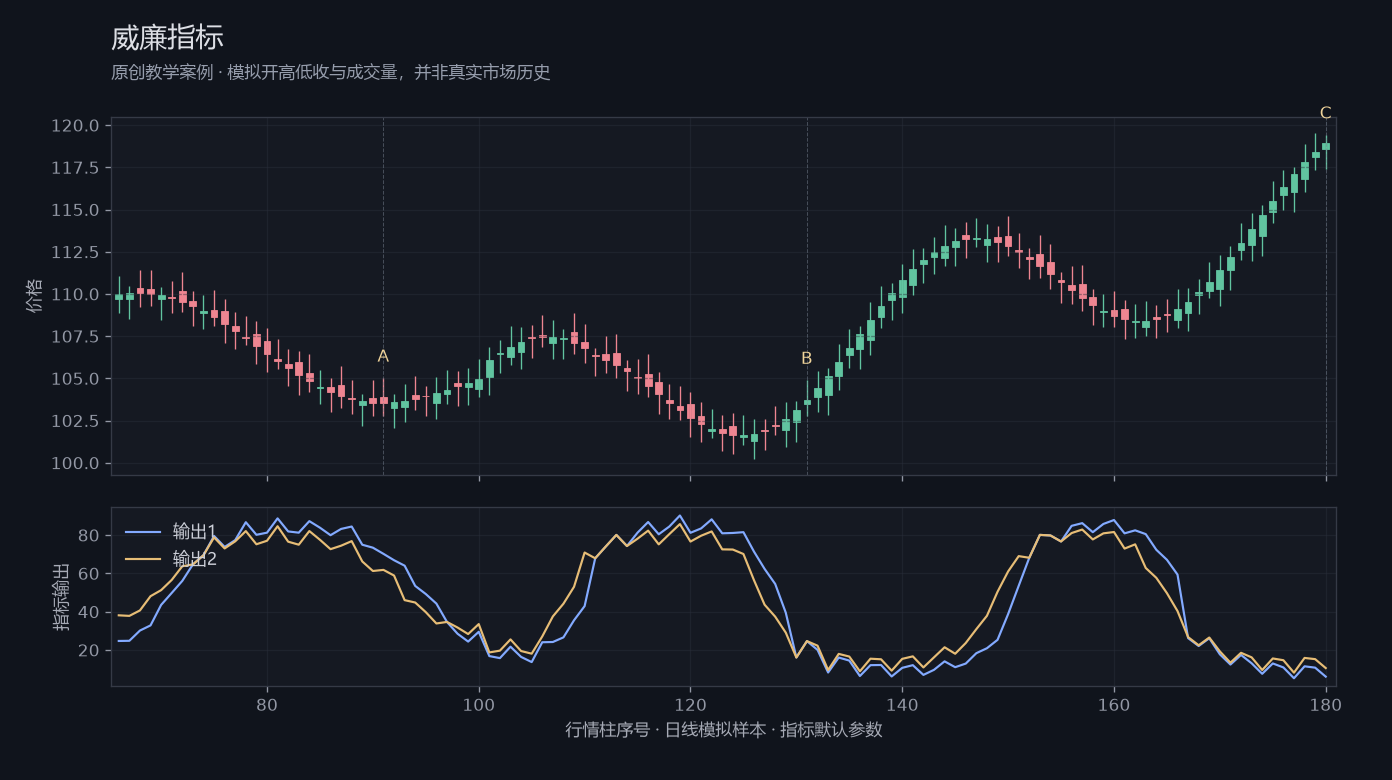The height and width of the screenshot is (780, 1392).
Task: Pick the 112.5 price tick label
Action: pos(76,252)
